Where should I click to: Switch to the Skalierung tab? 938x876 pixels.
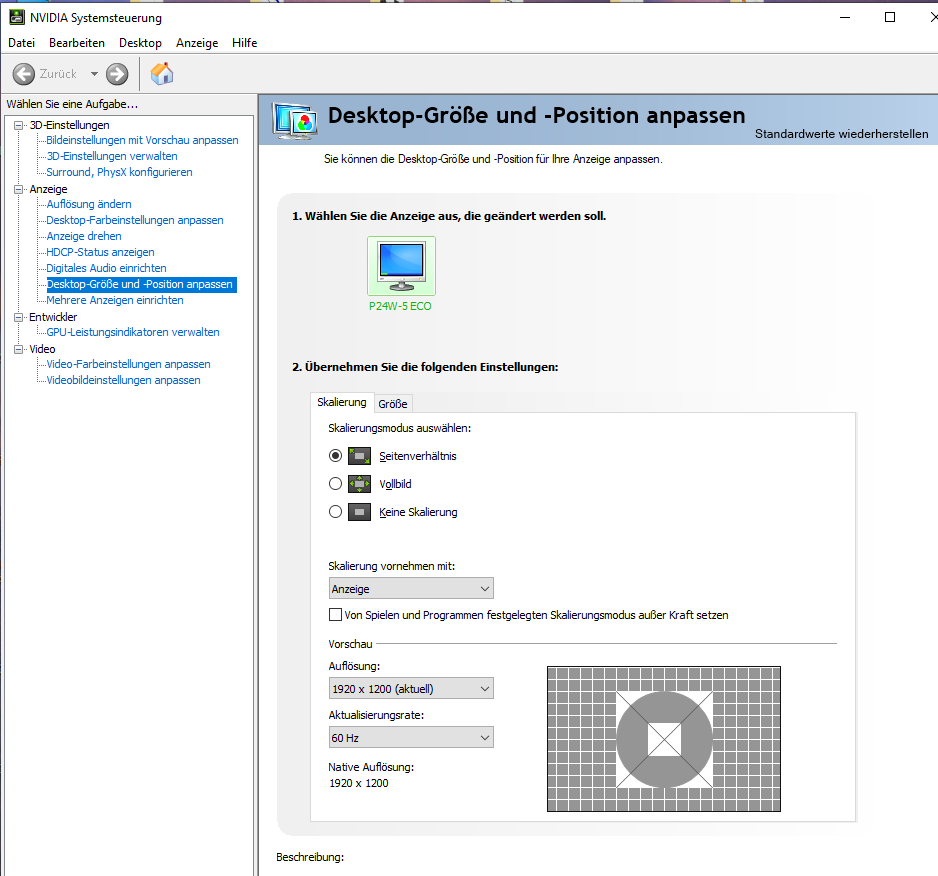(x=342, y=402)
